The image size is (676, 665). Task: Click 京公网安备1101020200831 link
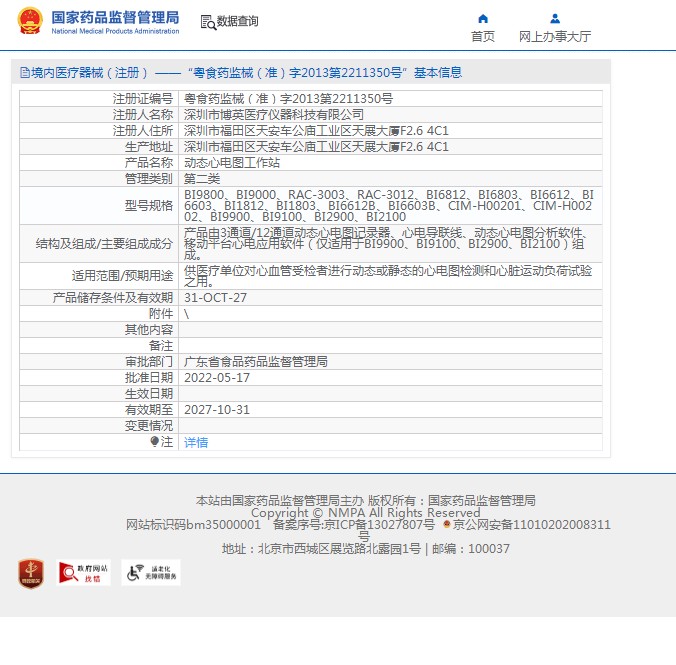tap(532, 524)
